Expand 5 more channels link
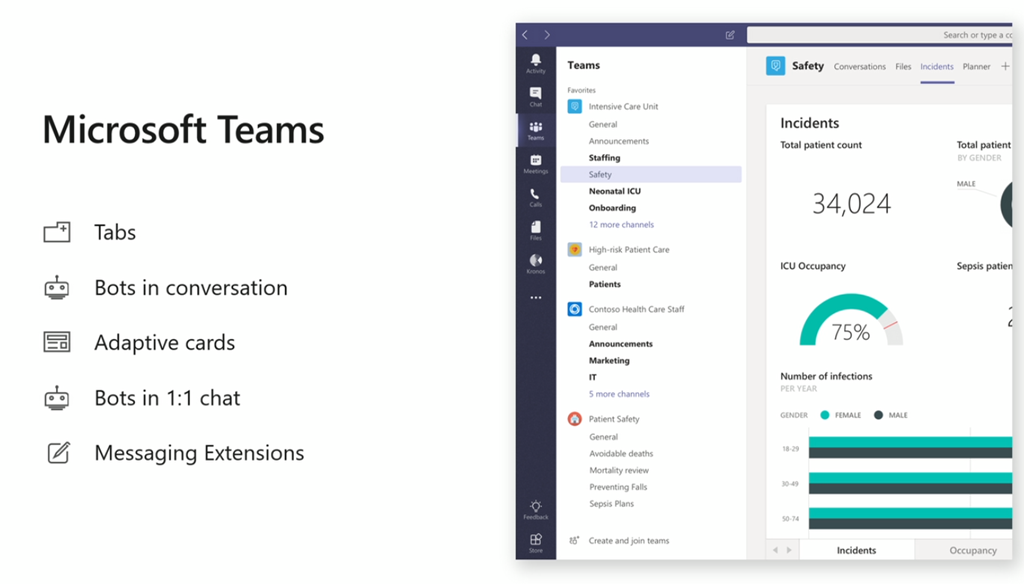This screenshot has width=1024, height=584. pyautogui.click(x=619, y=394)
